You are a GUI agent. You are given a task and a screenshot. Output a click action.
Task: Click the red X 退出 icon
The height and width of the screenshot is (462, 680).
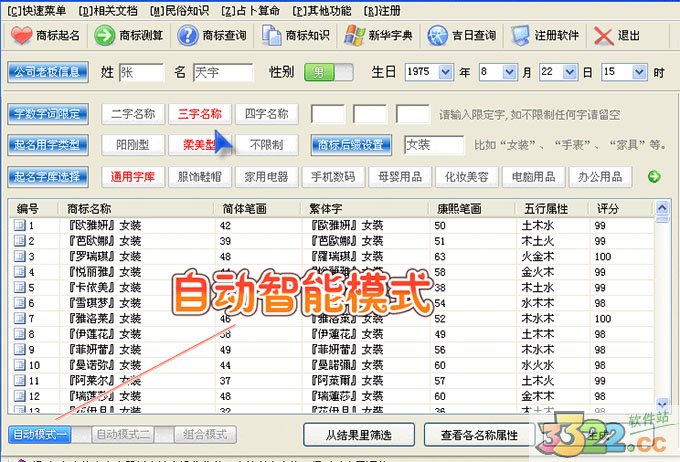click(x=603, y=36)
